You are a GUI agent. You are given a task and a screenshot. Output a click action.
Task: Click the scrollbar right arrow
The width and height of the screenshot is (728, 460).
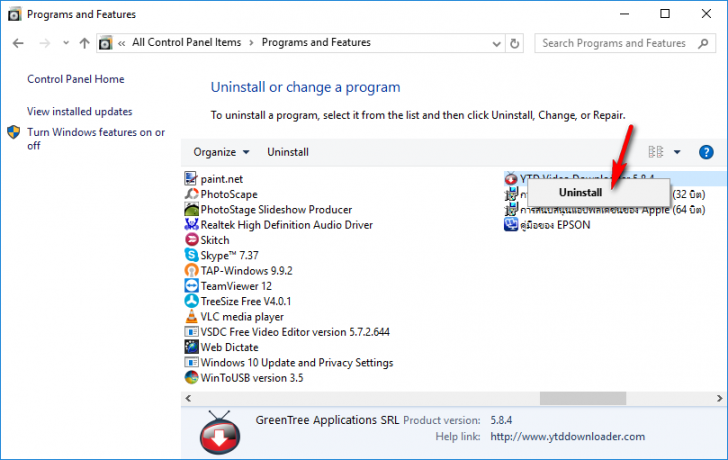click(x=719, y=398)
